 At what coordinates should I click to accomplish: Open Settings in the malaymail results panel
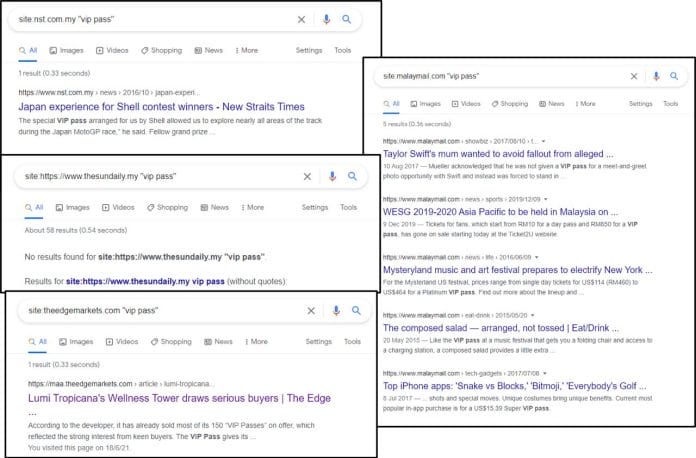click(x=640, y=104)
